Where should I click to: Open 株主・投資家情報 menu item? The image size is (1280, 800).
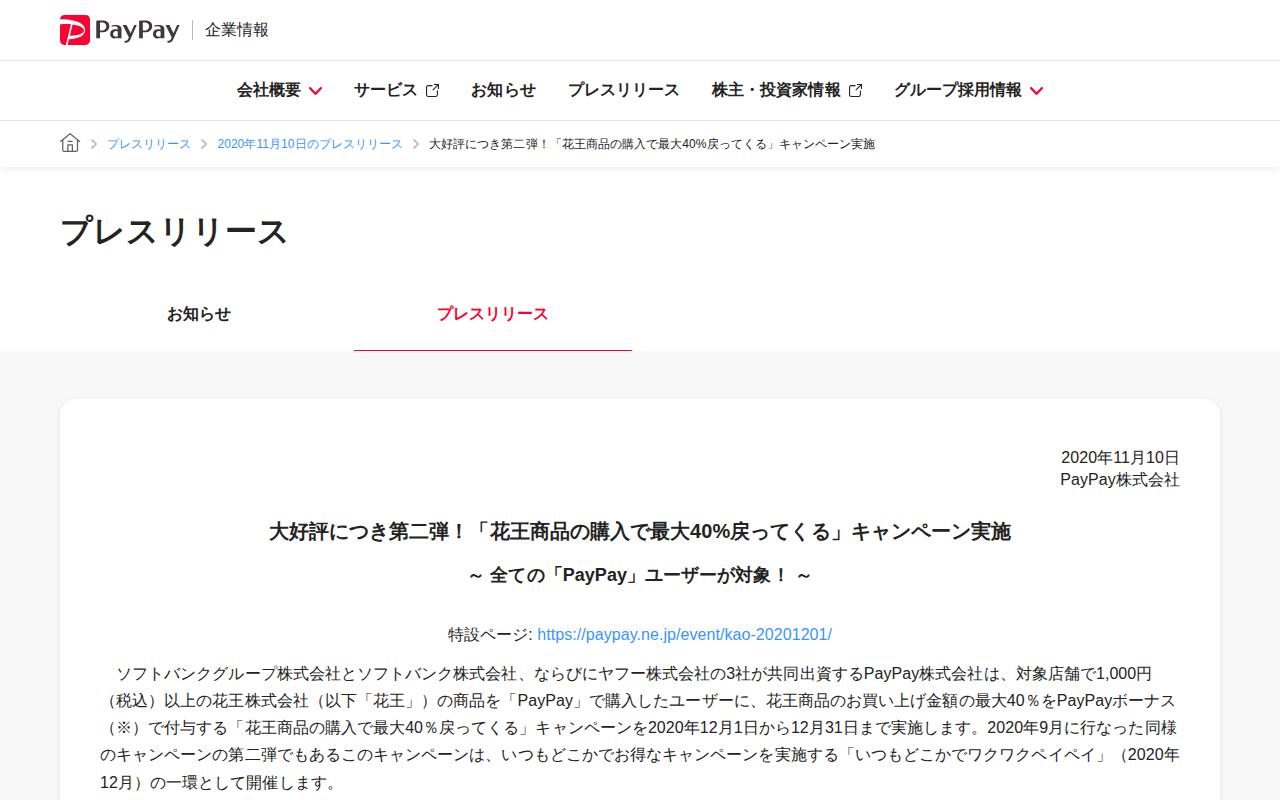(x=776, y=90)
